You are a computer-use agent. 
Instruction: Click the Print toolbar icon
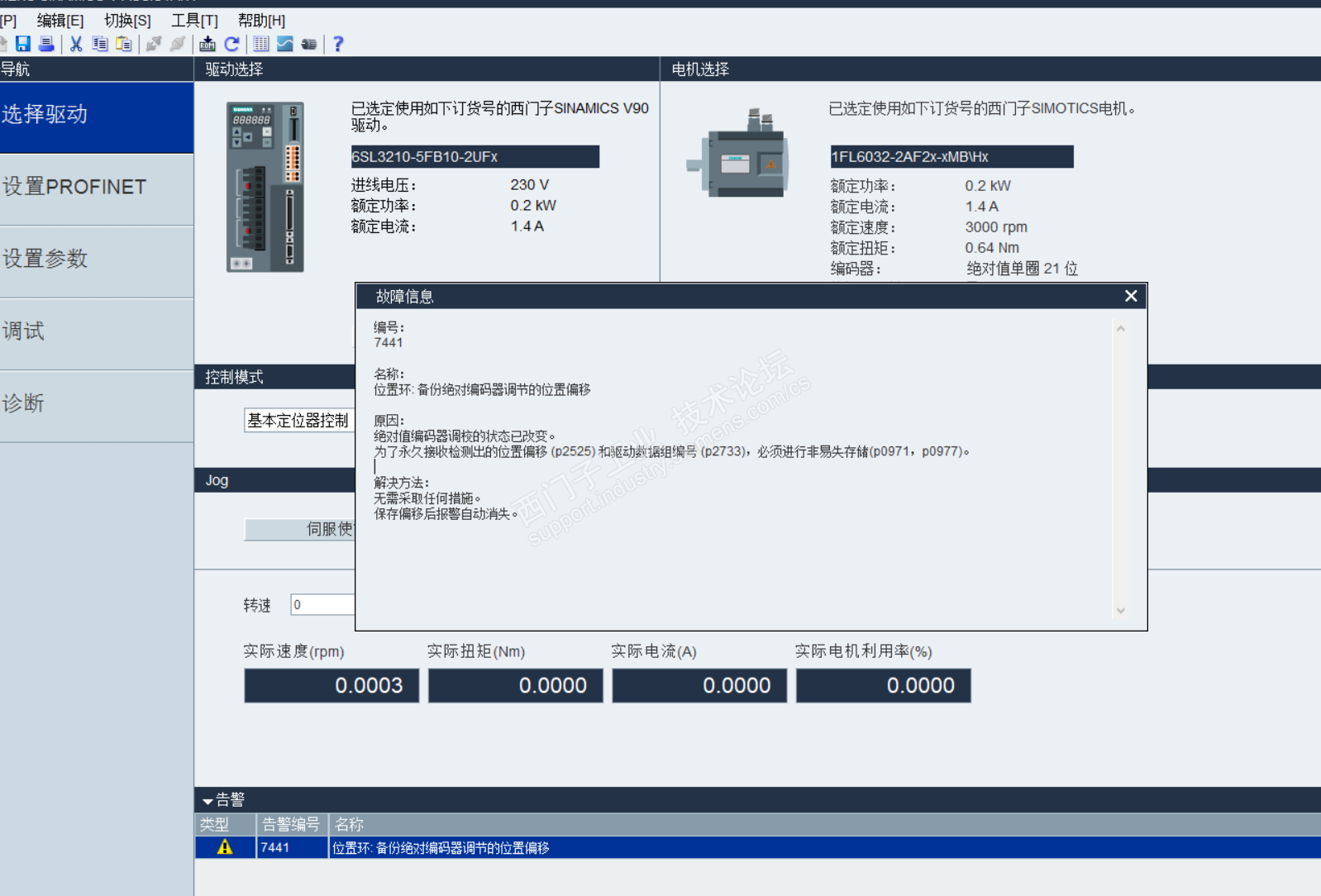click(46, 44)
